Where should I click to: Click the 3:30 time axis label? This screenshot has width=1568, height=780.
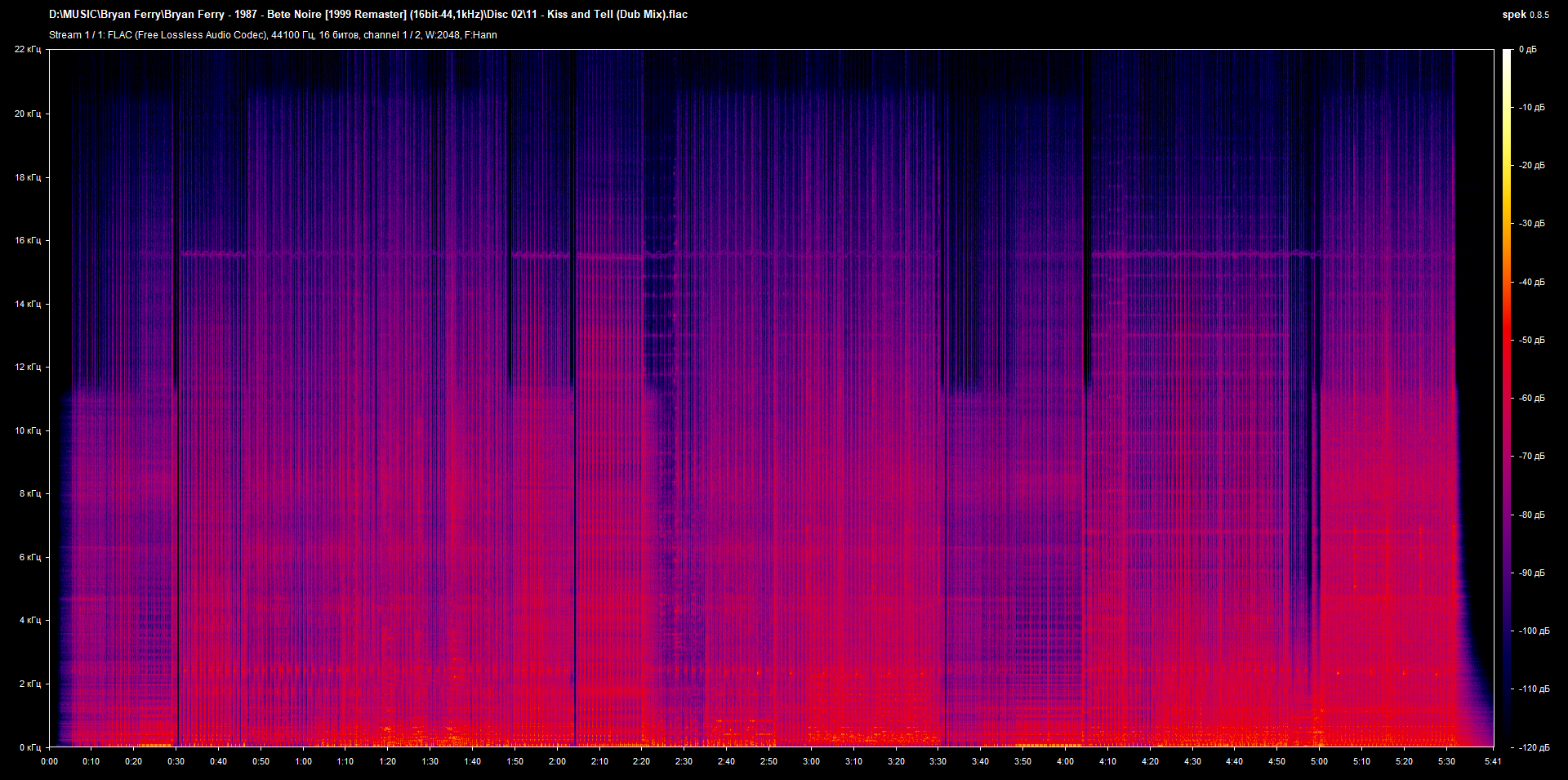[x=938, y=761]
